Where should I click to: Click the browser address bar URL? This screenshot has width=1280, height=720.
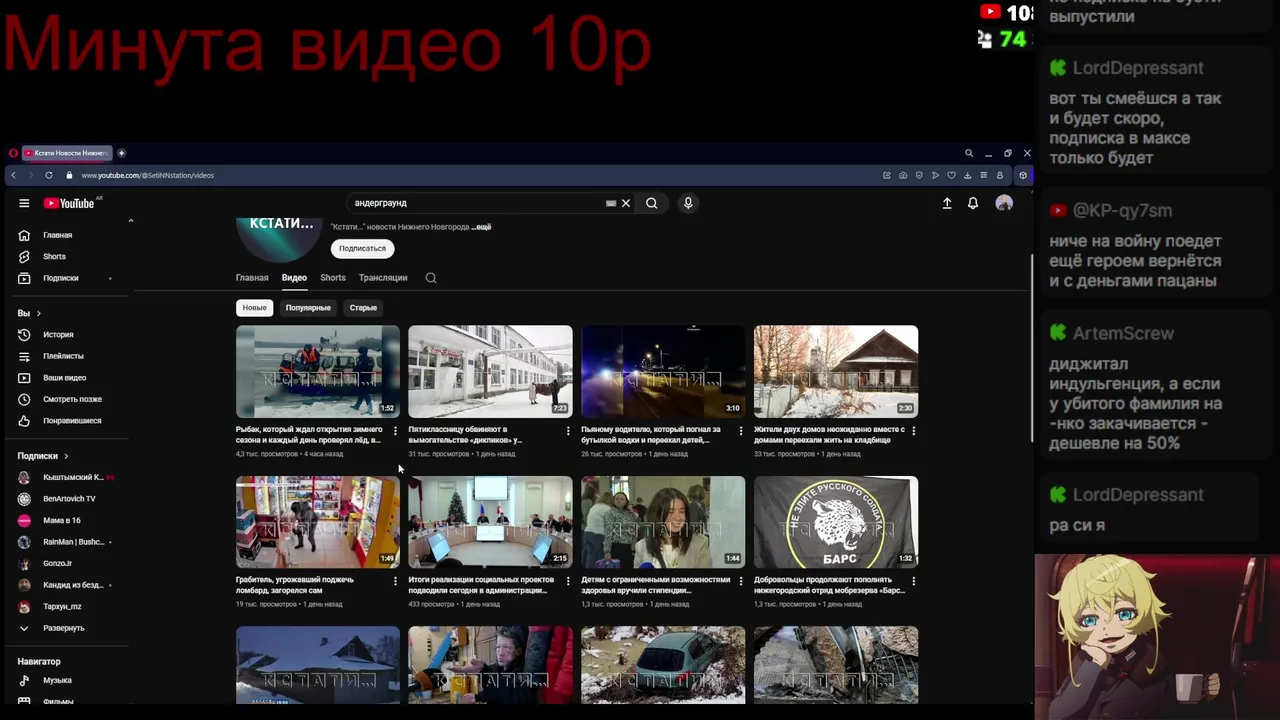[148, 175]
